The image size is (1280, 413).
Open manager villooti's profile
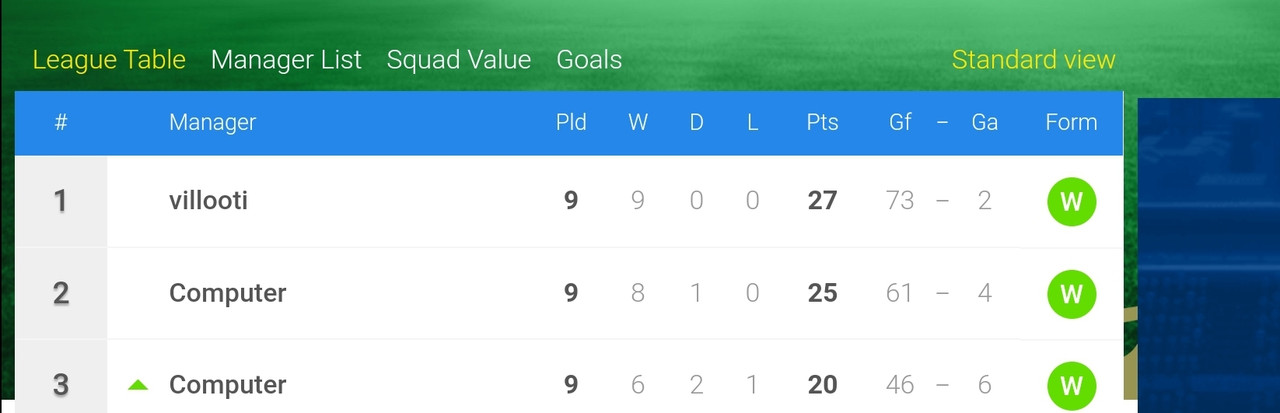click(x=208, y=201)
